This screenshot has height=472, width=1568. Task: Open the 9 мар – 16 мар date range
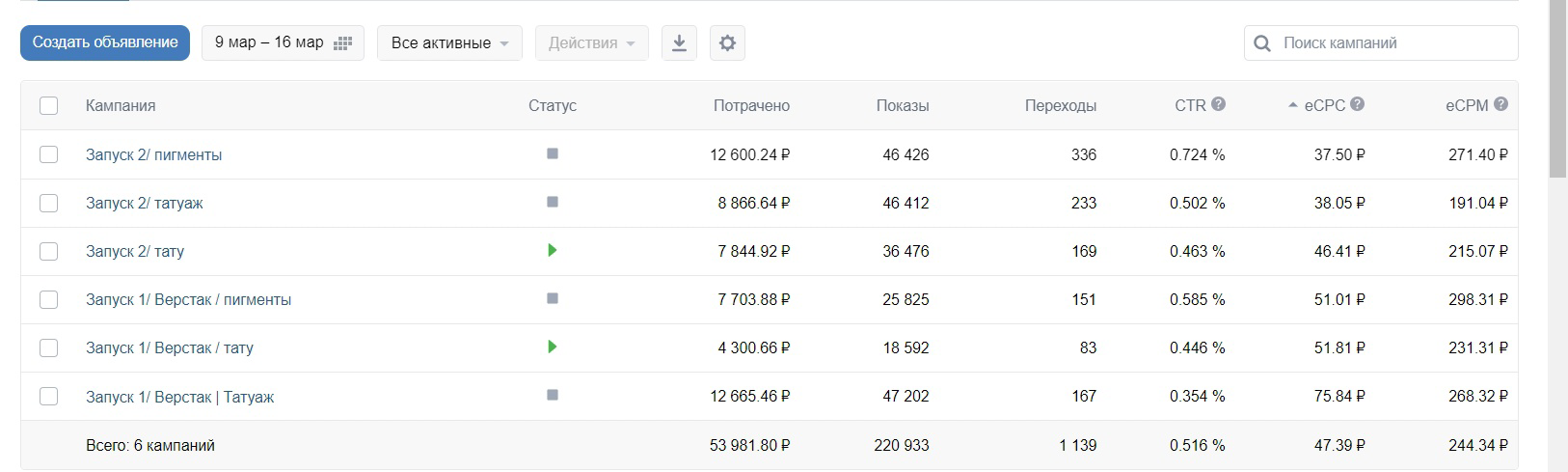[283, 42]
